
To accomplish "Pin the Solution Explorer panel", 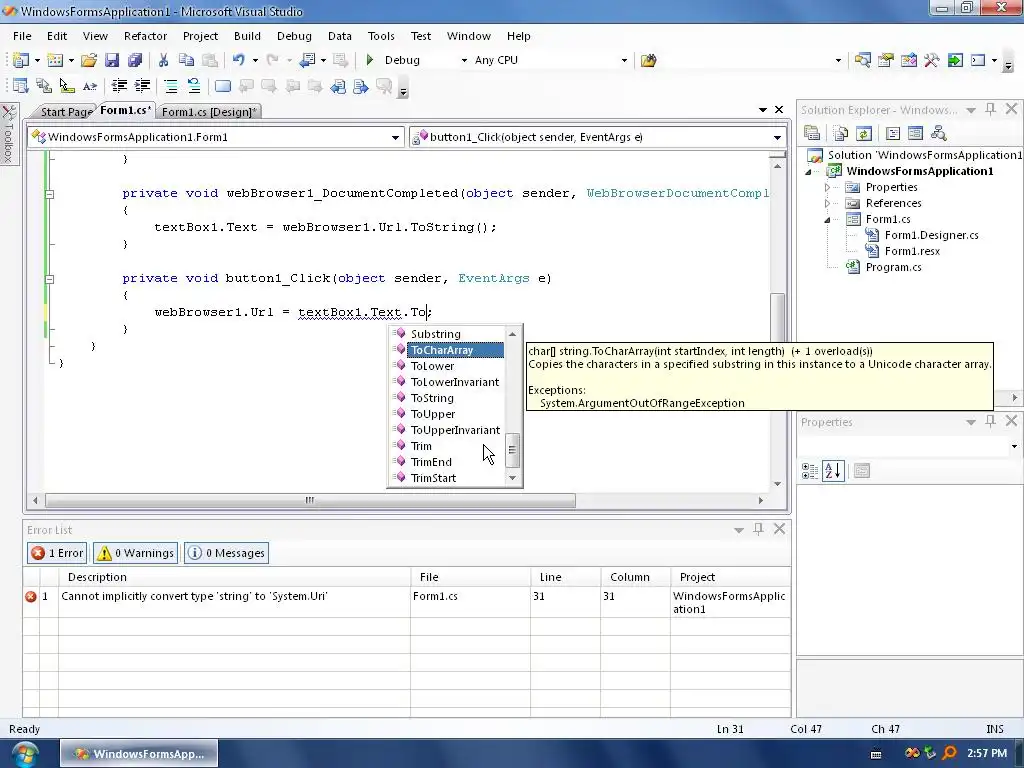I will click(x=991, y=109).
